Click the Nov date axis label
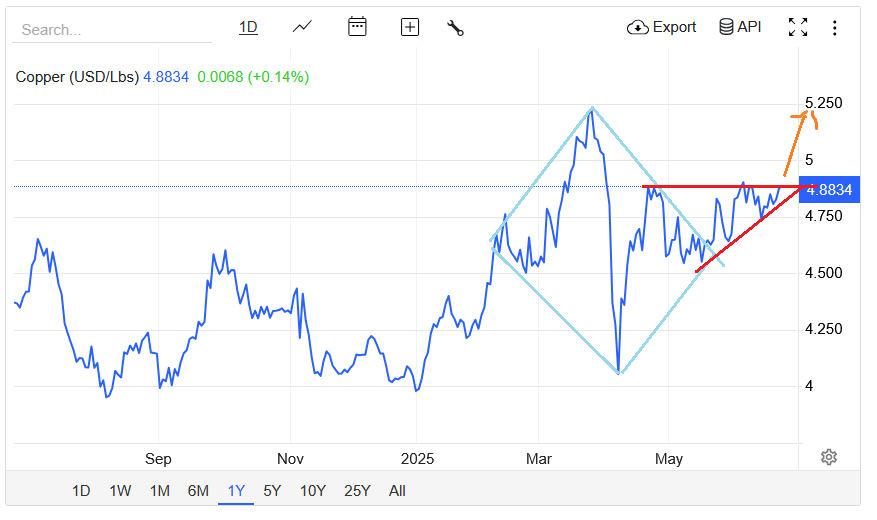This screenshot has width=877, height=520. point(290,459)
